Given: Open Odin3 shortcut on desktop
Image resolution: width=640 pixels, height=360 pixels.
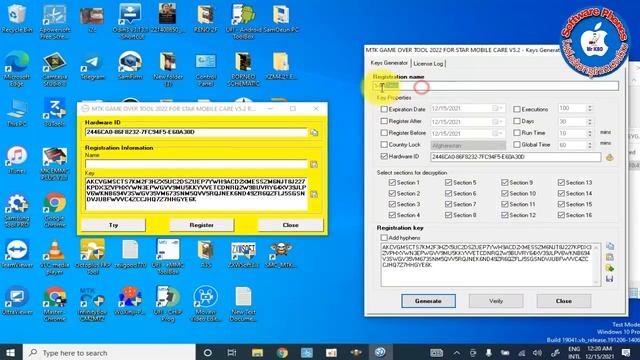Looking at the screenshot, I should (x=130, y=21).
